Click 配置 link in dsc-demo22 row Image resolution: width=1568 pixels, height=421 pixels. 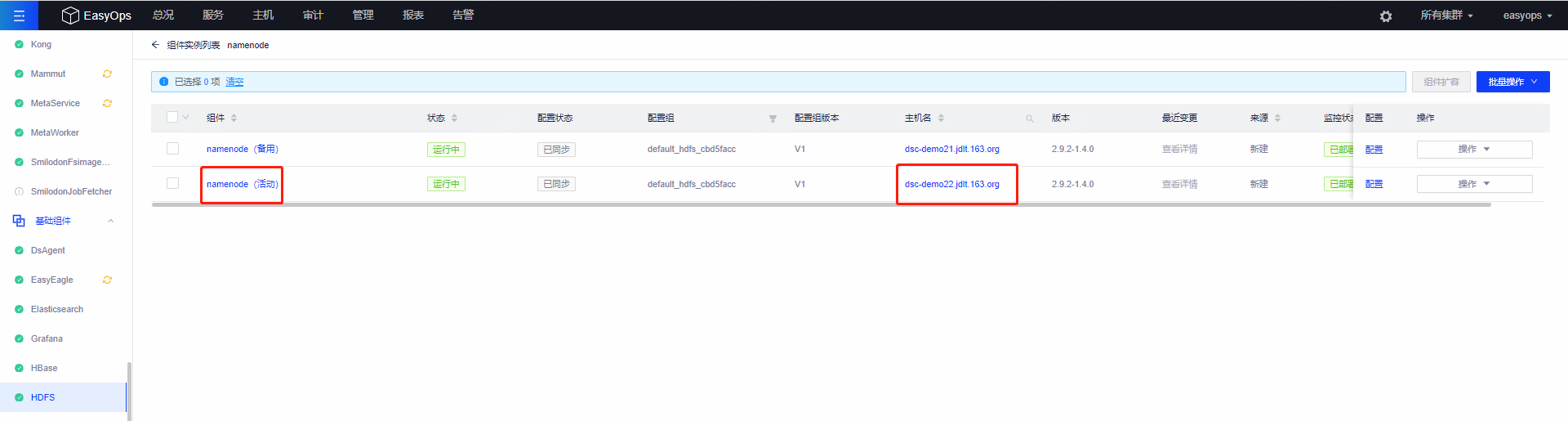[1374, 184]
